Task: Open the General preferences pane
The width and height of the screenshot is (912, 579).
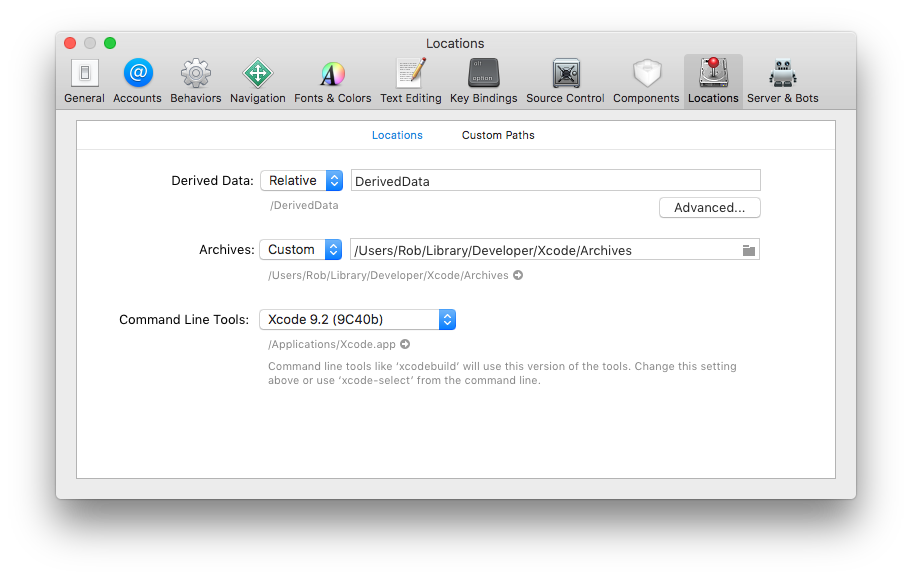Action: 84,81
